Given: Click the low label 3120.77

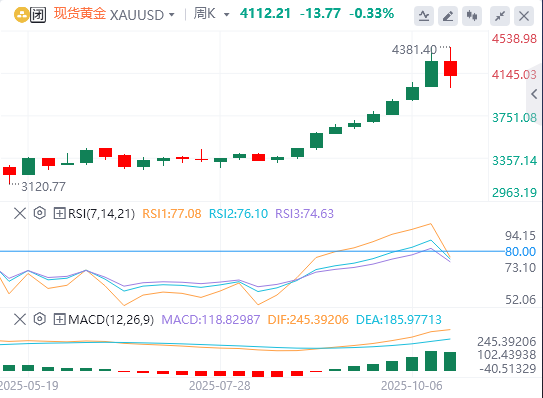Looking at the screenshot, I should pyautogui.click(x=44, y=187).
